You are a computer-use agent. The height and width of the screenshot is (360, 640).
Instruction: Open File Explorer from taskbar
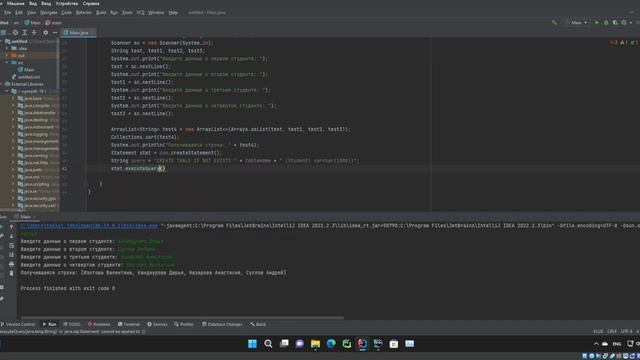[315, 344]
